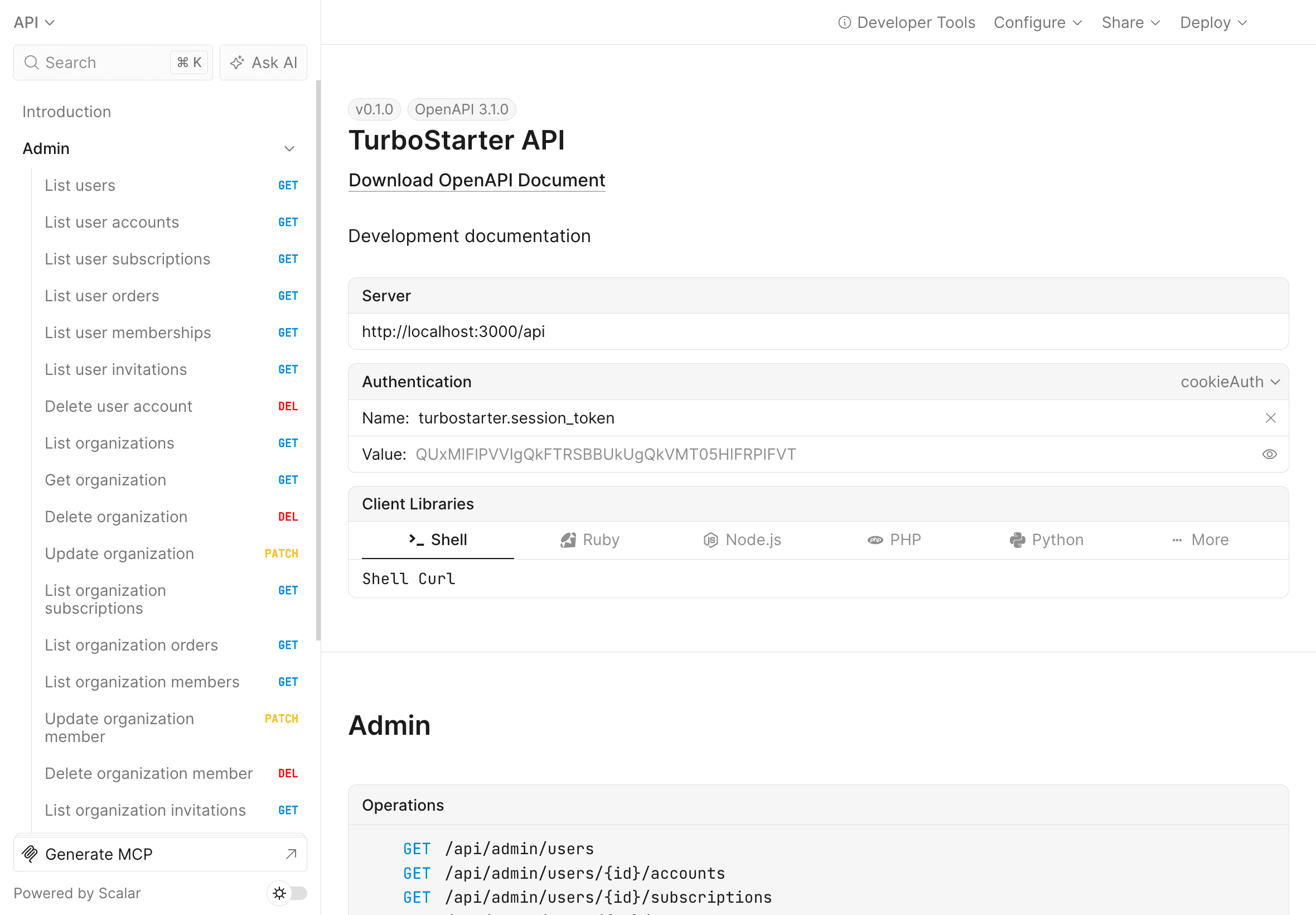This screenshot has height=915, width=1316.
Task: Click GET /api/admin/users/{id}/accounts operation
Action: (564, 874)
